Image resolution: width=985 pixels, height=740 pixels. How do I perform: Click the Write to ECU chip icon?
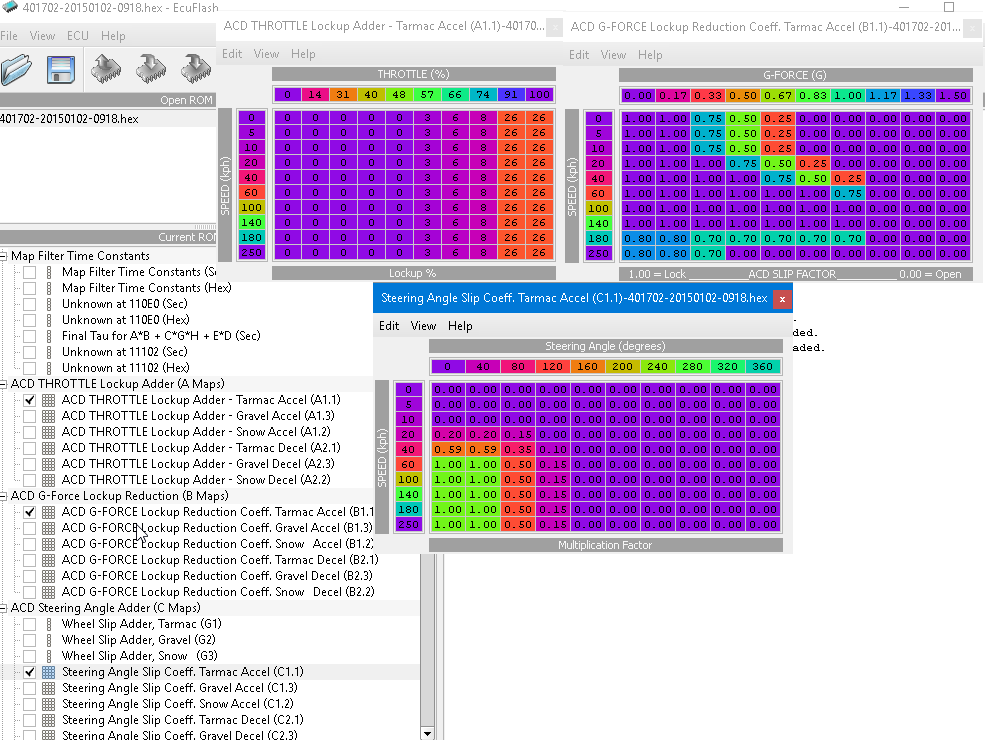pos(152,69)
